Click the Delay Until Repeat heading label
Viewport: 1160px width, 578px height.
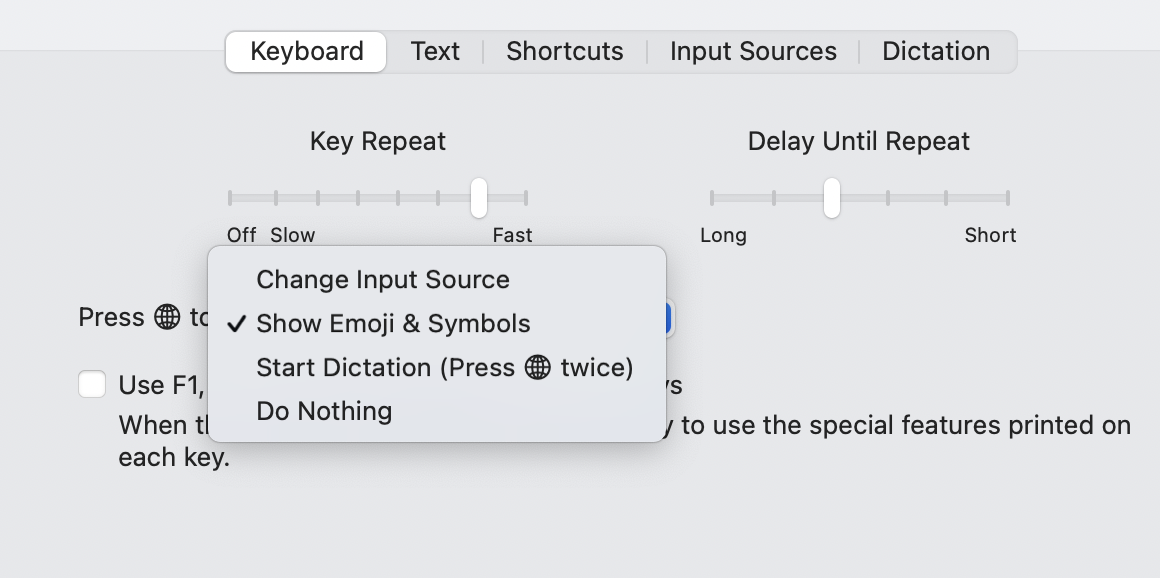pos(858,142)
